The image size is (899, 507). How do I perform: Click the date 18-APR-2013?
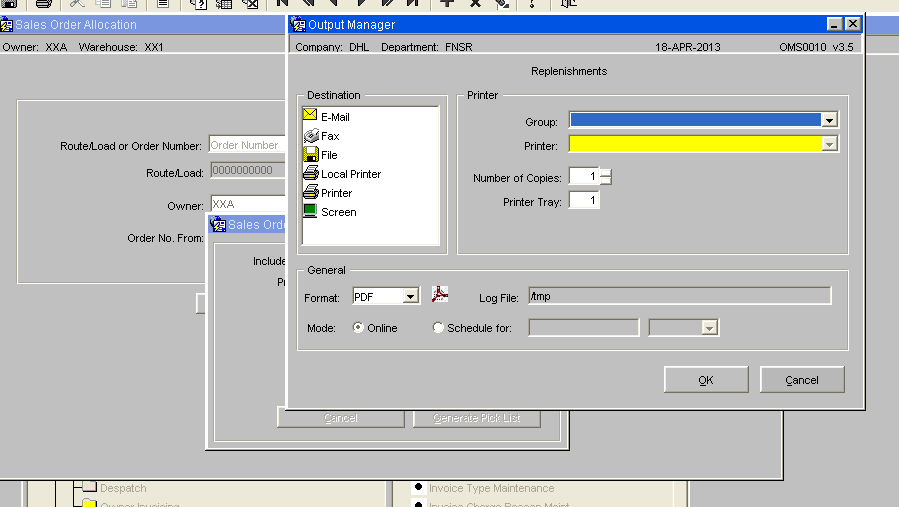click(687, 47)
